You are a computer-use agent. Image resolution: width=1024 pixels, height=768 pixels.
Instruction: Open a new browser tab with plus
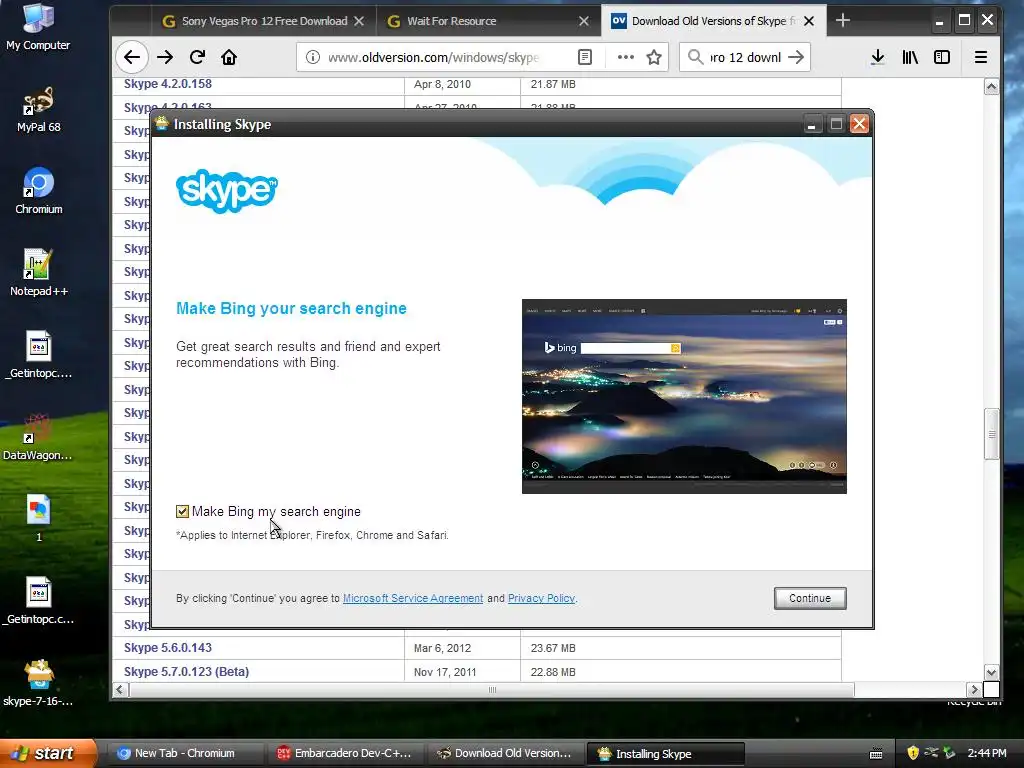coord(843,21)
